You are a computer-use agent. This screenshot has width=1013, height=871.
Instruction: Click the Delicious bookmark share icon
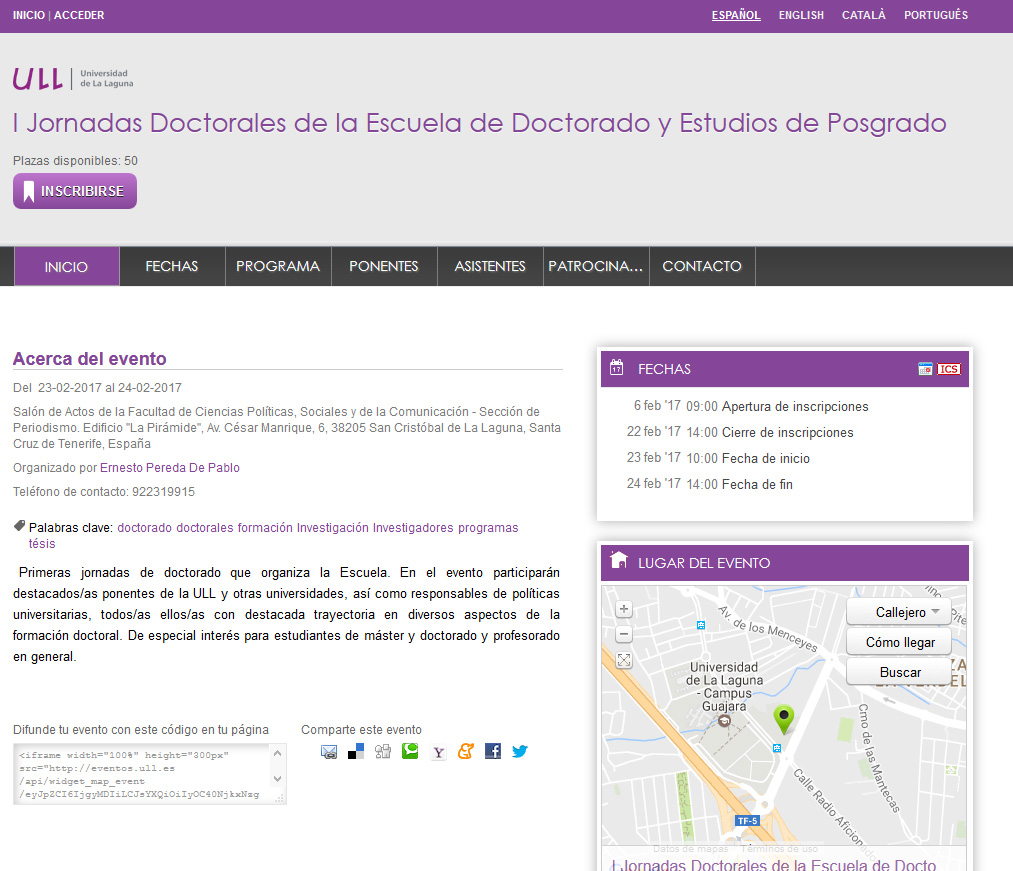pyautogui.click(x=356, y=752)
